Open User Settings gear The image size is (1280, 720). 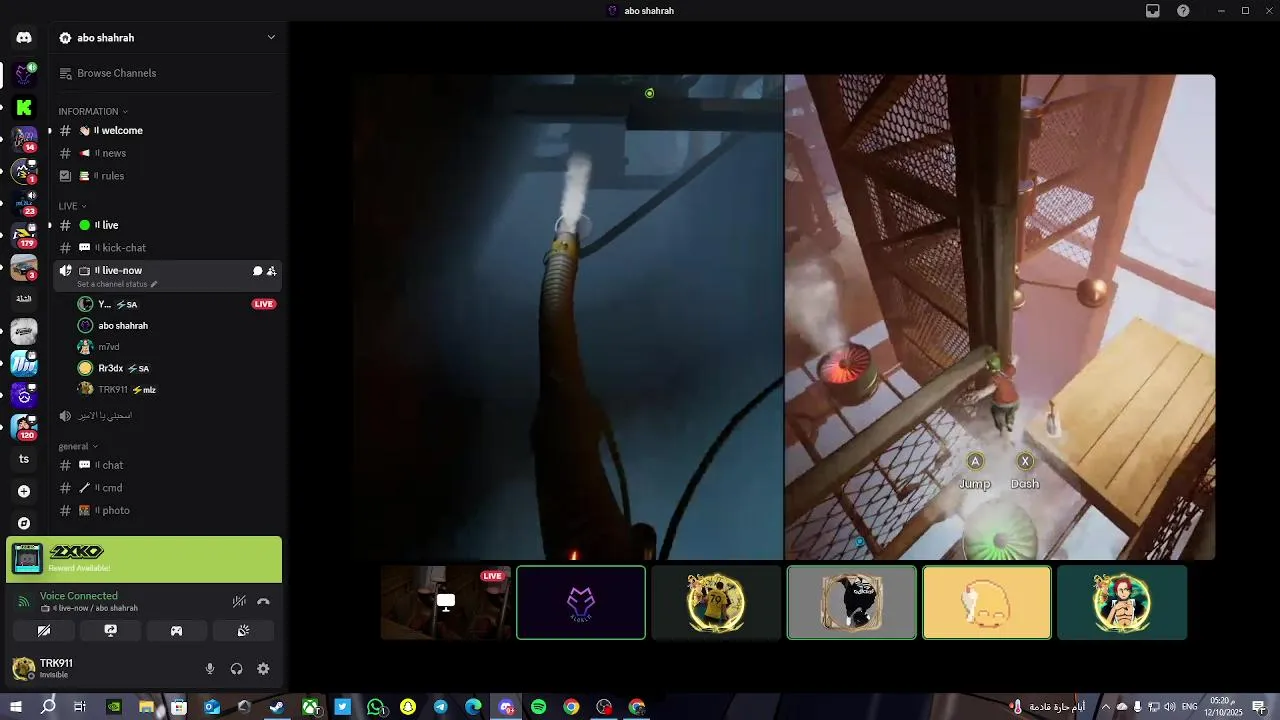[x=263, y=669]
